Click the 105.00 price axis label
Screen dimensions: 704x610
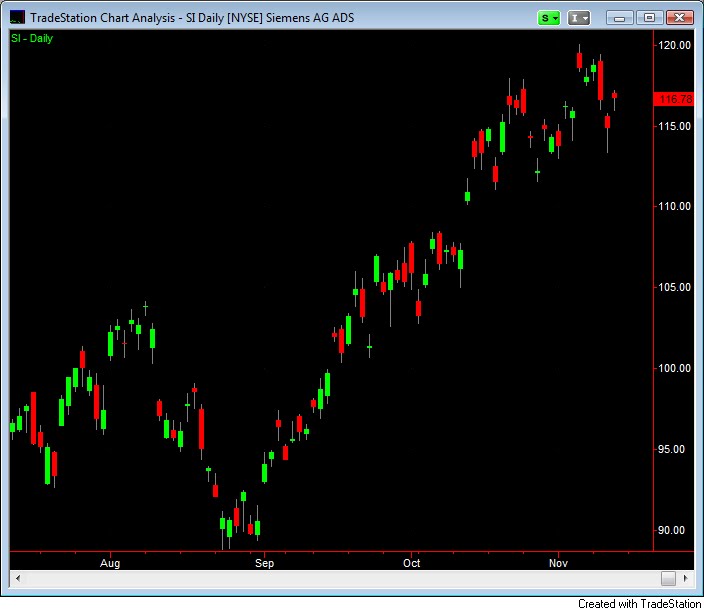(x=674, y=287)
